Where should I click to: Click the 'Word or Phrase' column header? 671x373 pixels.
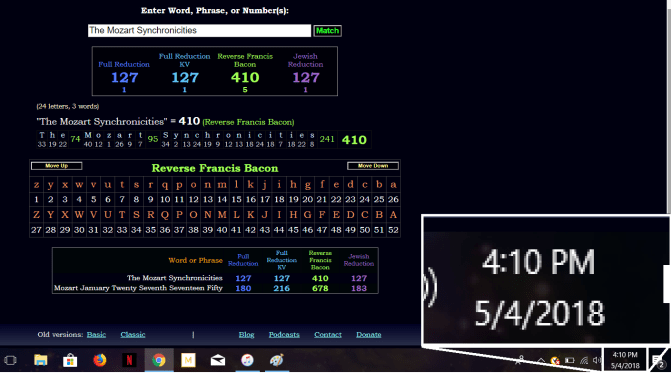coord(196,260)
